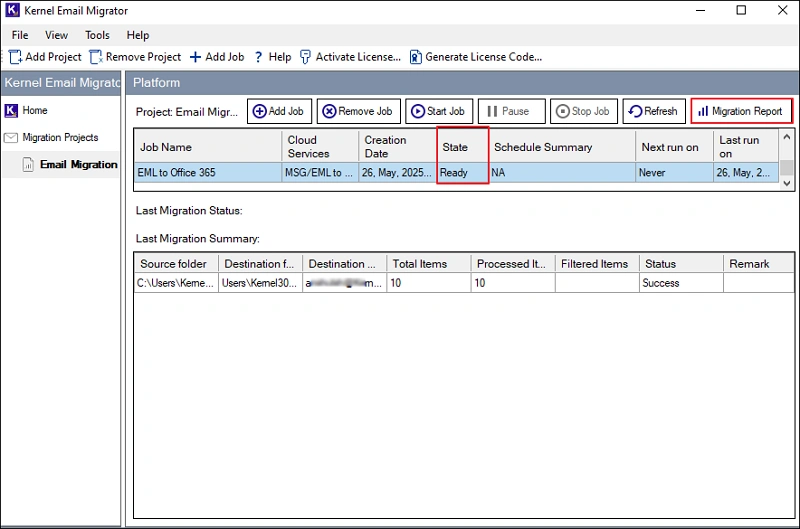This screenshot has width=800, height=529.
Task: Click the Generate License Code icon
Action: coord(416,57)
